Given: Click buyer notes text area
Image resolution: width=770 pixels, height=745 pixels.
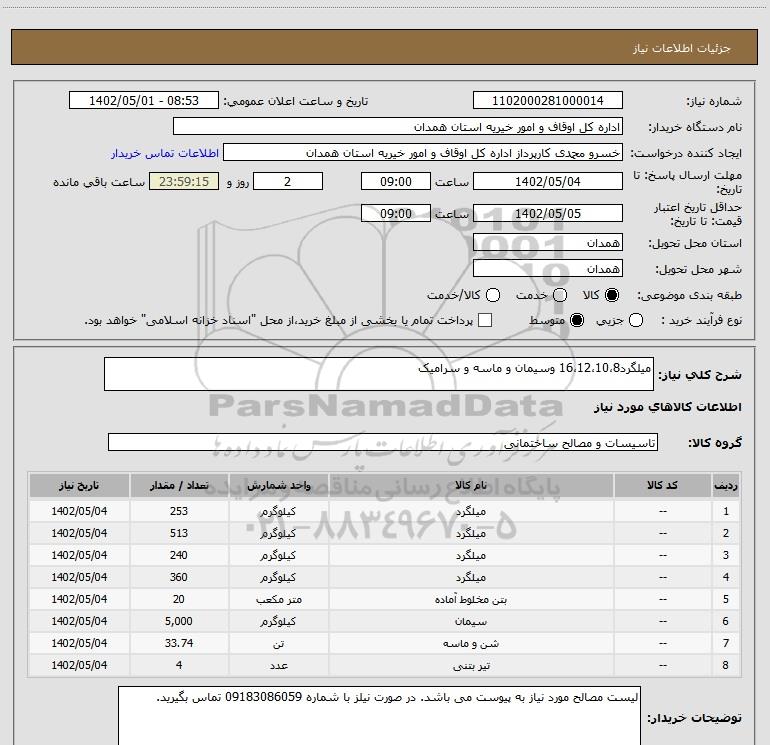Looking at the screenshot, I should [380, 716].
